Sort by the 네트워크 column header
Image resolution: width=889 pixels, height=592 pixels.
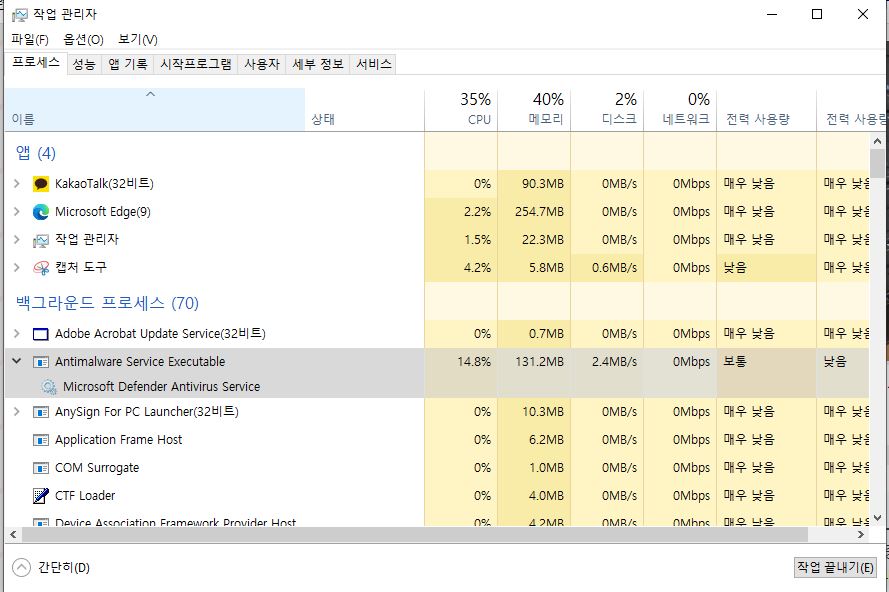(x=680, y=110)
